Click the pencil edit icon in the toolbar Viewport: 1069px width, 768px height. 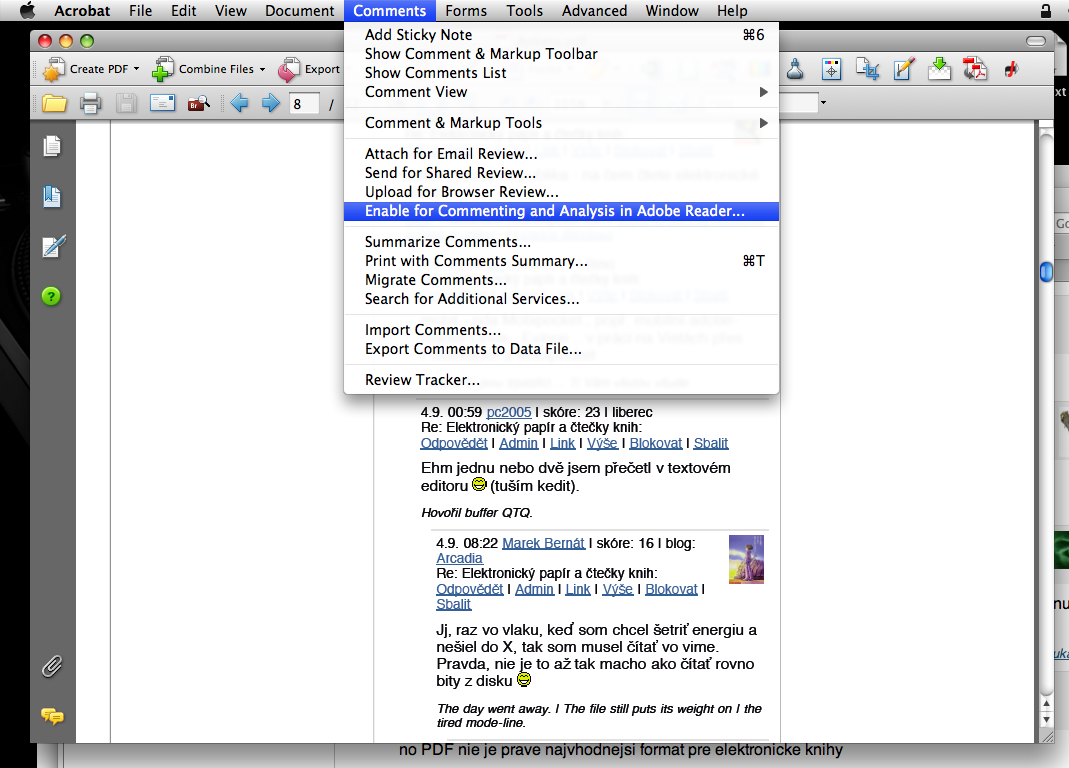[903, 69]
